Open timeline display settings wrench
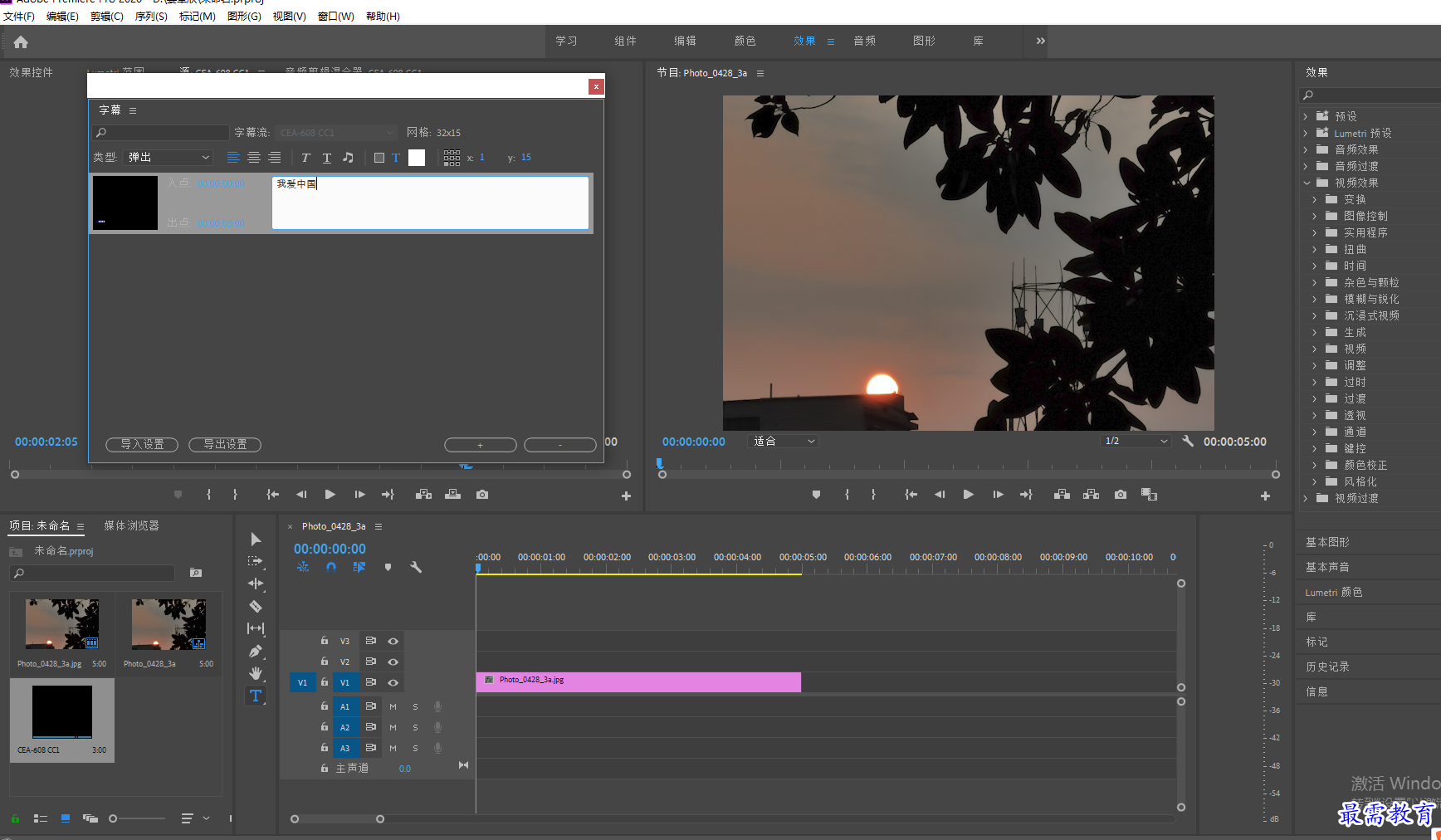The width and height of the screenshot is (1441, 840). pos(416,567)
